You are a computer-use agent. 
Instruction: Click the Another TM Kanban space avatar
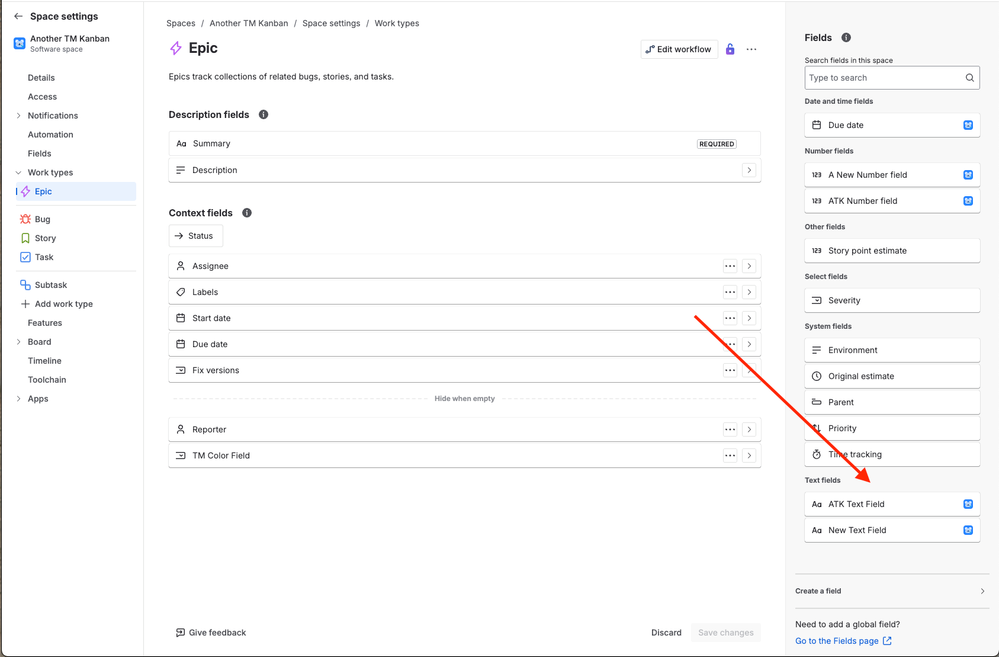[x=20, y=43]
